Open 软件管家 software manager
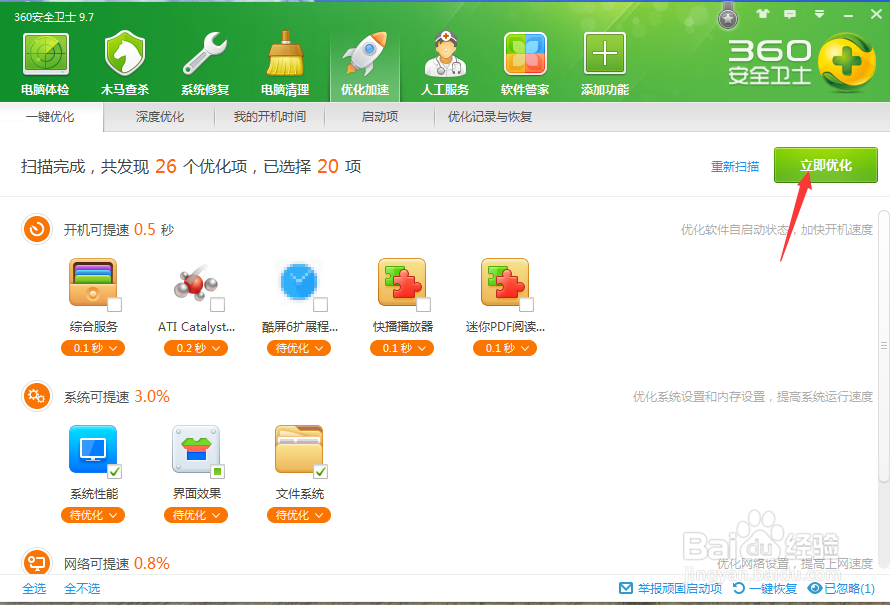This screenshot has height=605, width=890. [525, 64]
